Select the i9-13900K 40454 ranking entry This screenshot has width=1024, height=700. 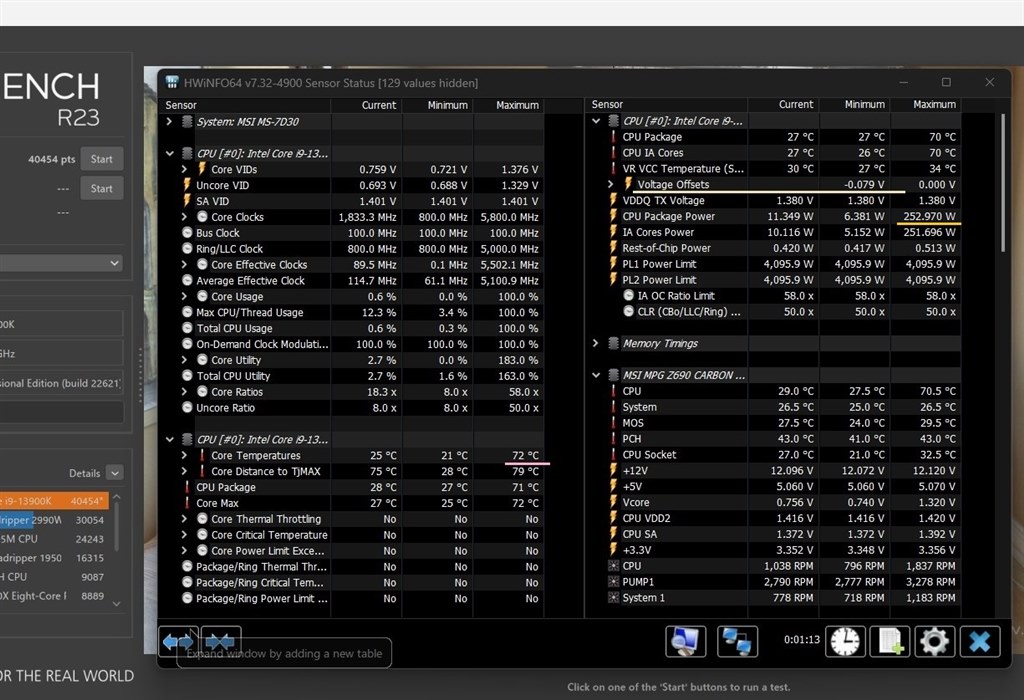coord(54,501)
